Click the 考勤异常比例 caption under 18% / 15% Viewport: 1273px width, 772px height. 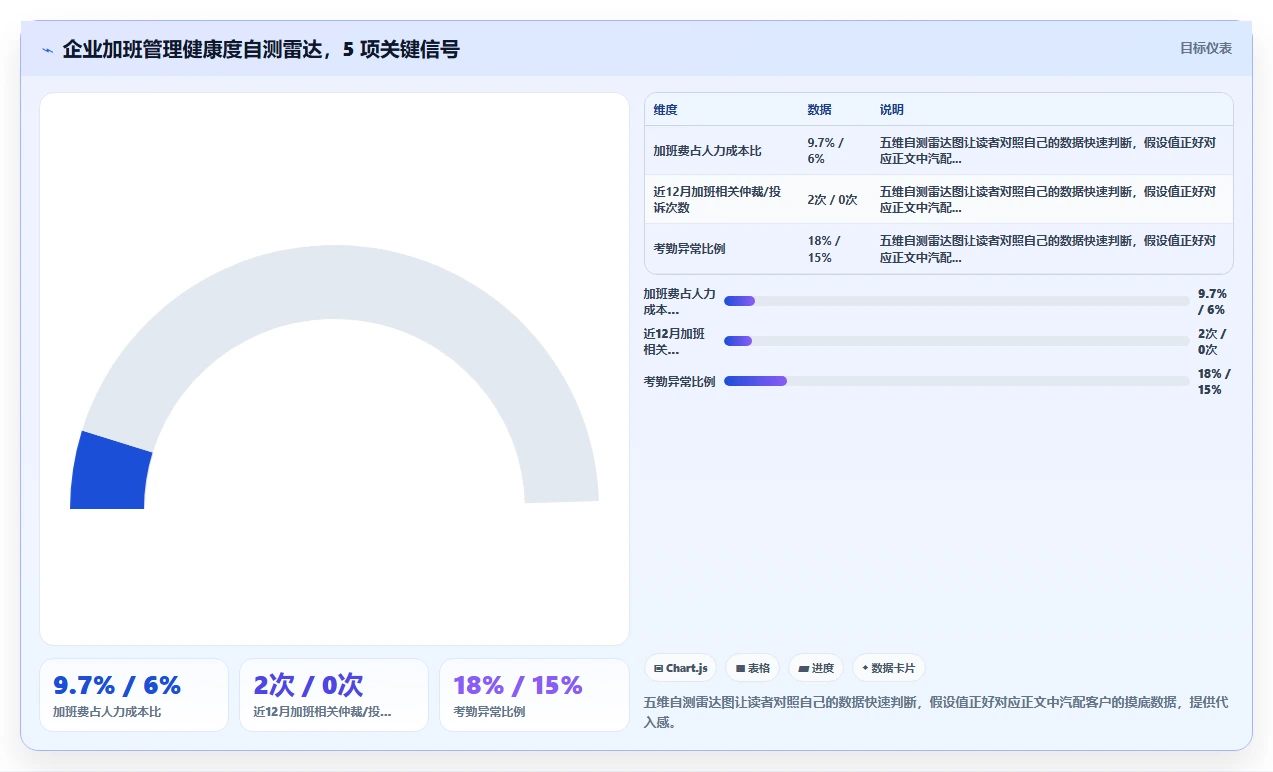pyautogui.click(x=490, y=712)
